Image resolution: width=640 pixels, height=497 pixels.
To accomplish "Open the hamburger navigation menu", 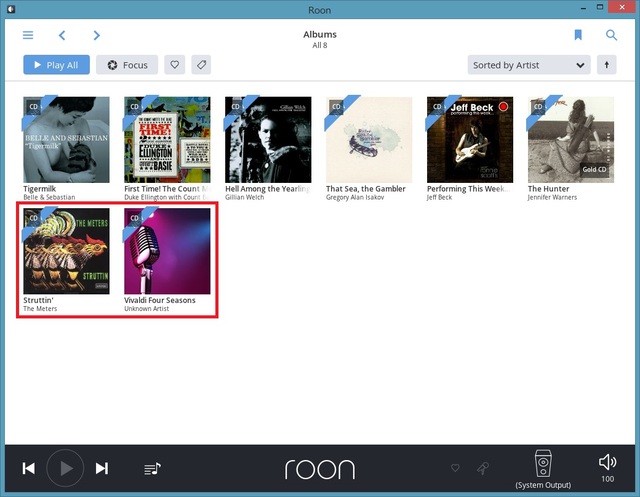I will click(x=28, y=35).
